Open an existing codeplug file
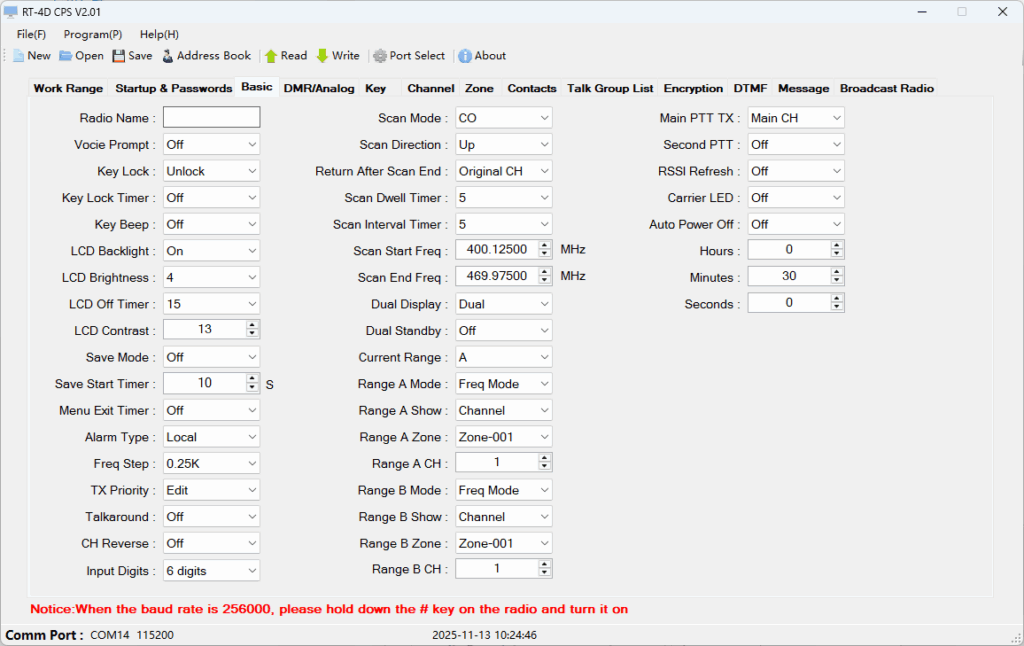Screen dimensions: 1024x646 [80, 56]
